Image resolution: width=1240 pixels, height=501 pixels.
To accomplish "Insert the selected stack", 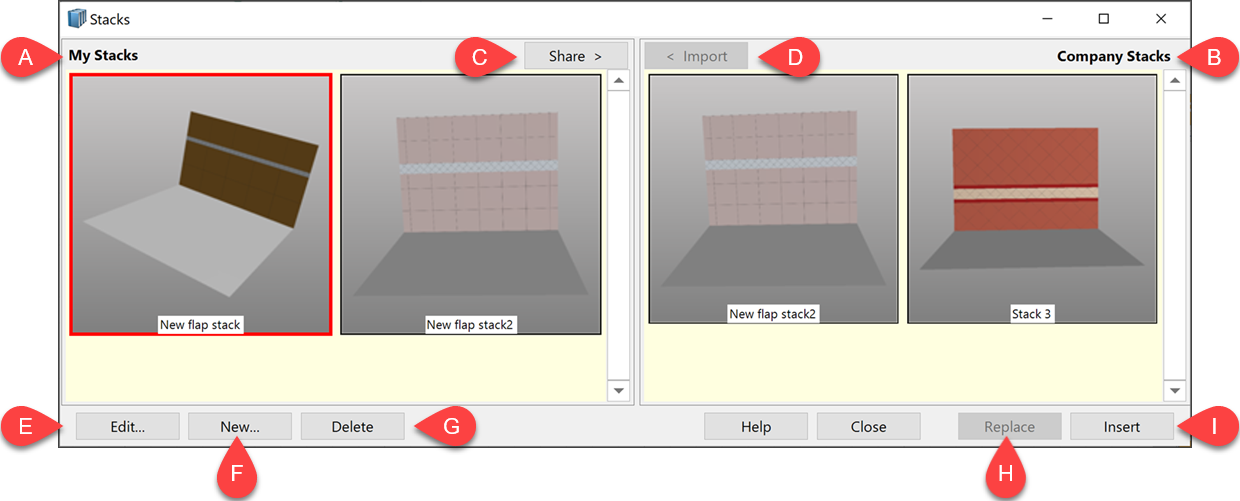I will click(x=1122, y=427).
